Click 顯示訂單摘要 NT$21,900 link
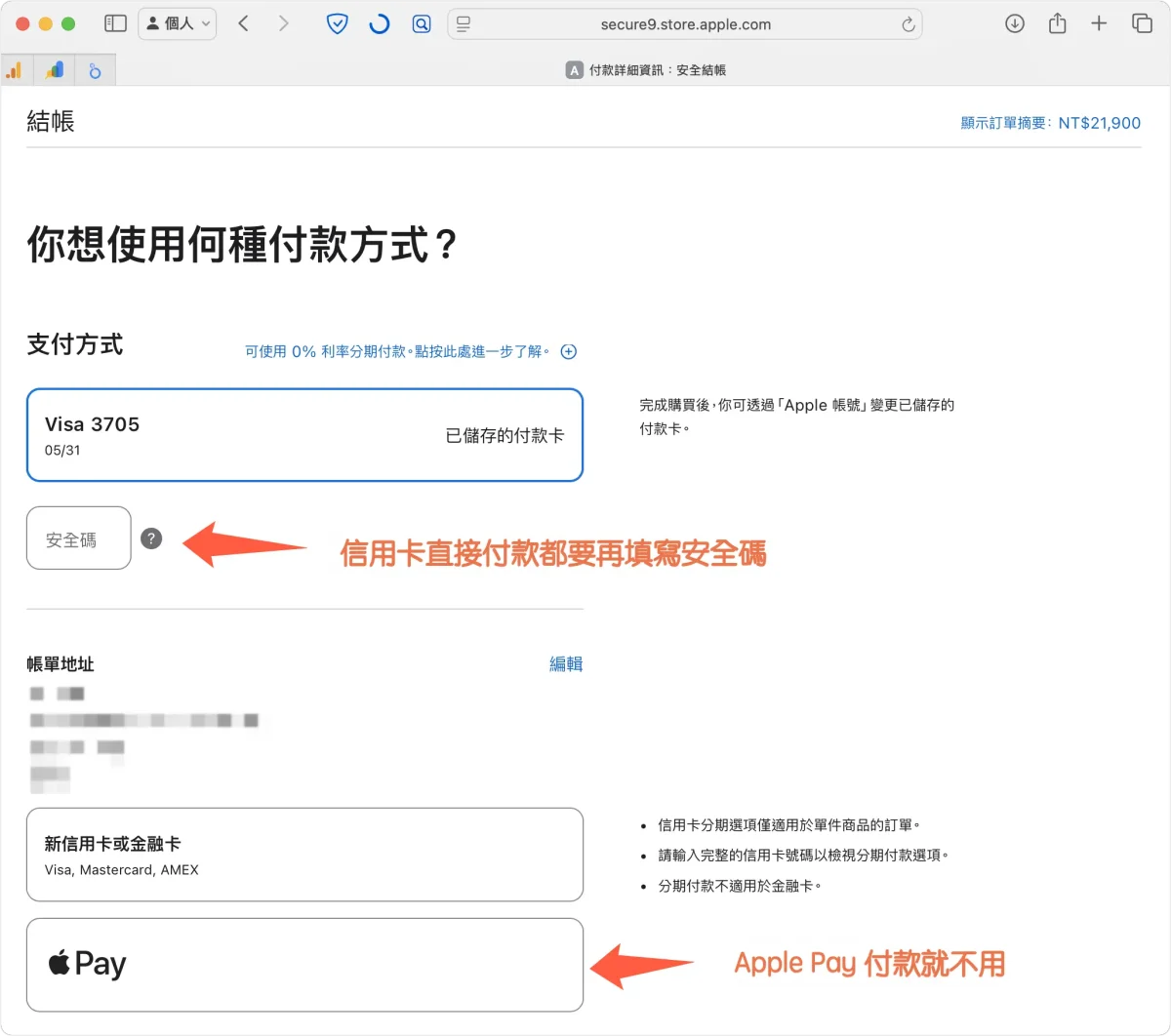This screenshot has width=1171, height=1036. [1050, 123]
